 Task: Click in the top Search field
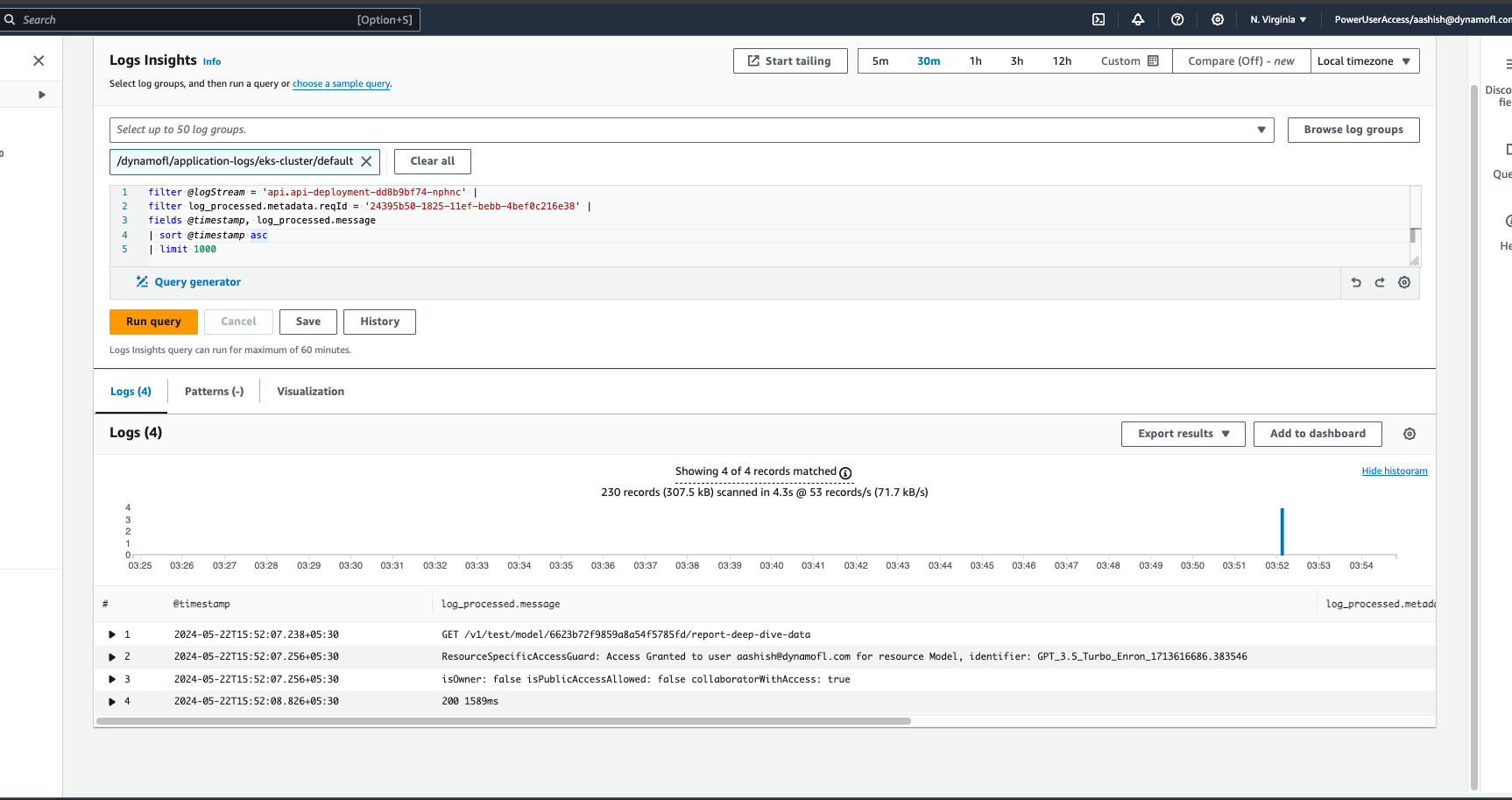pyautogui.click(x=210, y=19)
